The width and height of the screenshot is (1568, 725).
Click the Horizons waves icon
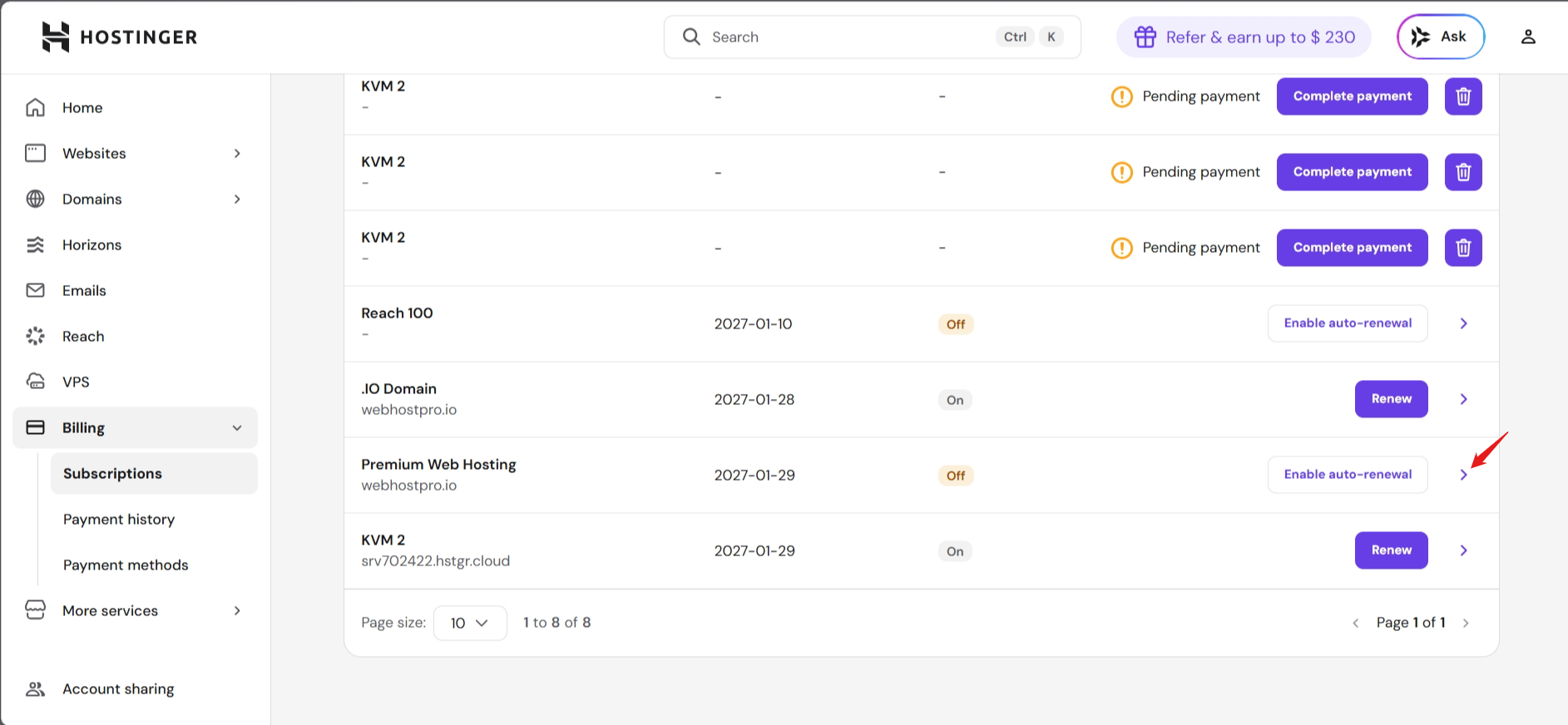point(35,244)
